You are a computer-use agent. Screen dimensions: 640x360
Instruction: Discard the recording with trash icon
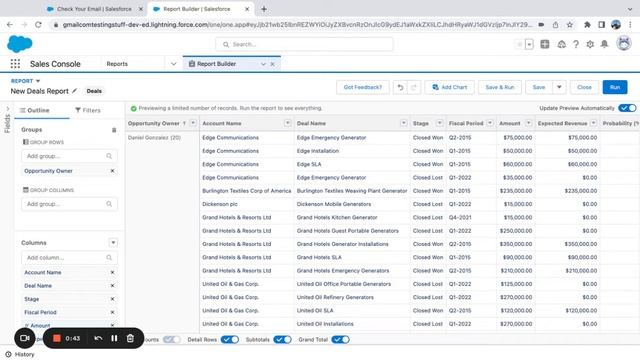[x=130, y=338]
